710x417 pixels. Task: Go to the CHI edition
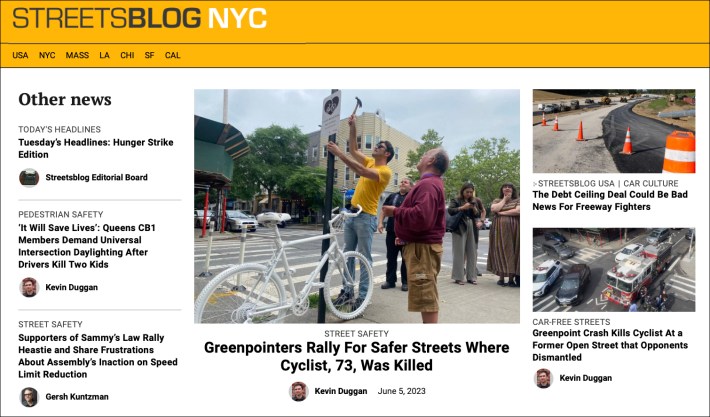(127, 55)
